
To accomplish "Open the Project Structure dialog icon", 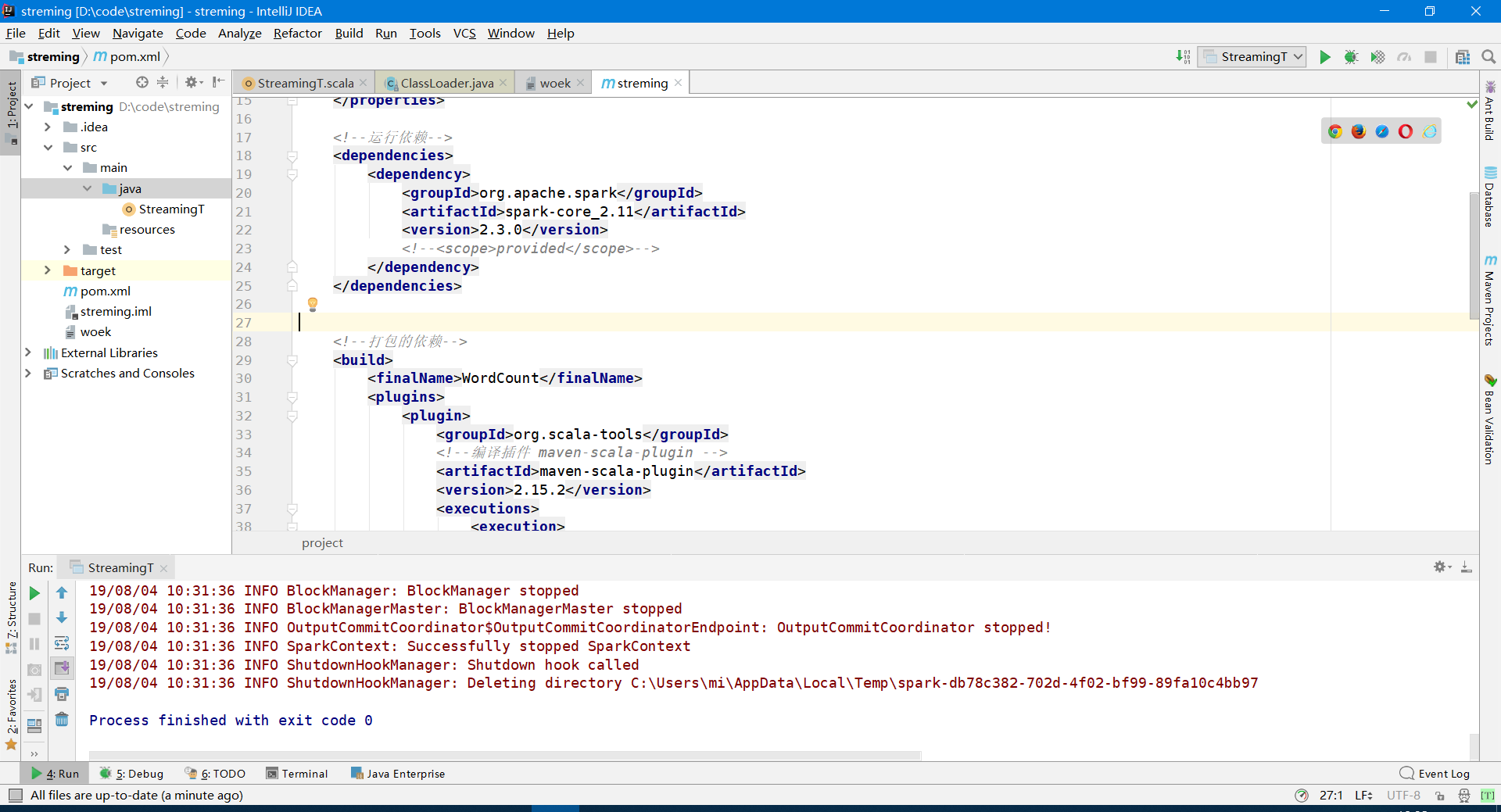I will [x=1463, y=57].
